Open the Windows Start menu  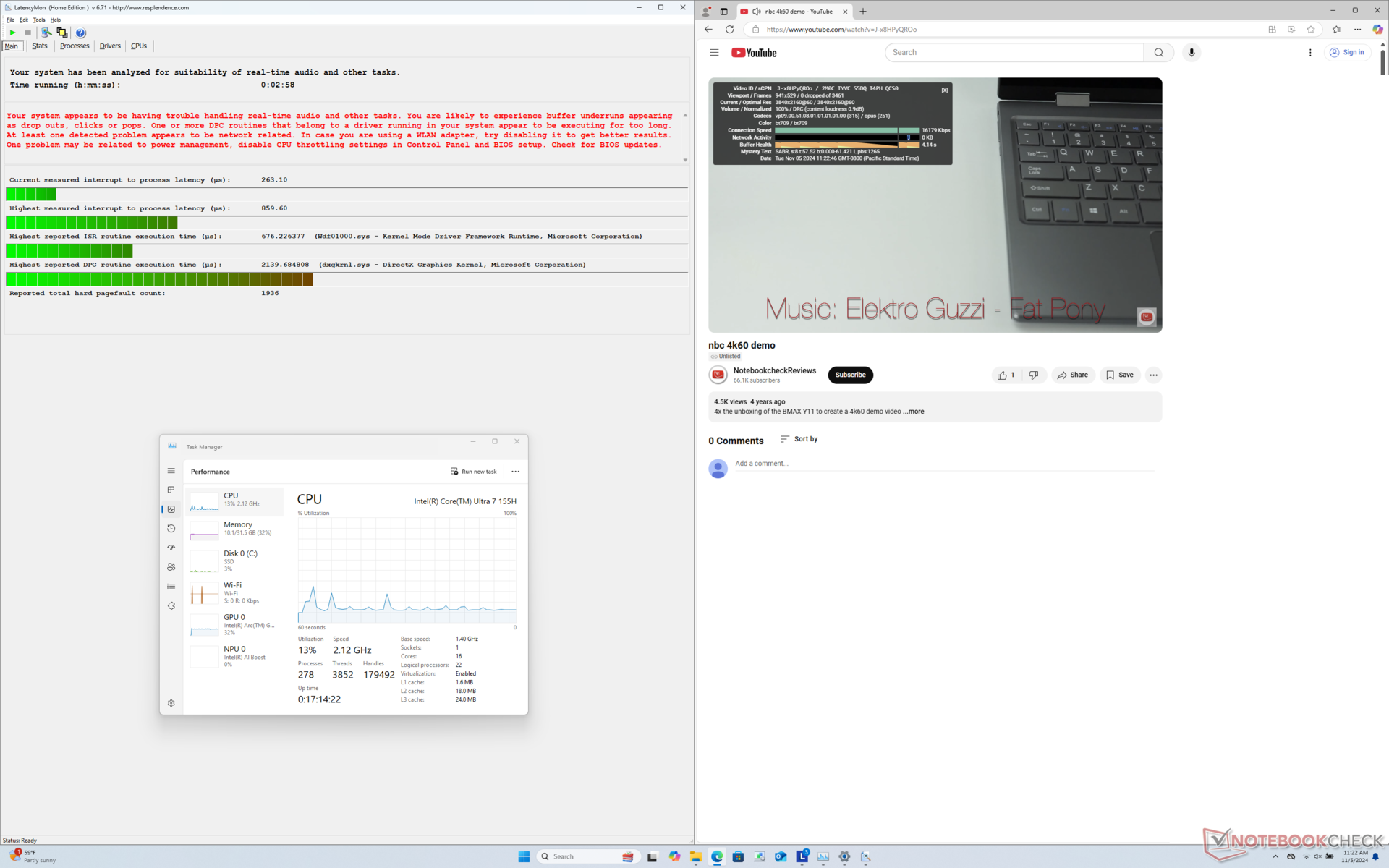[524, 856]
